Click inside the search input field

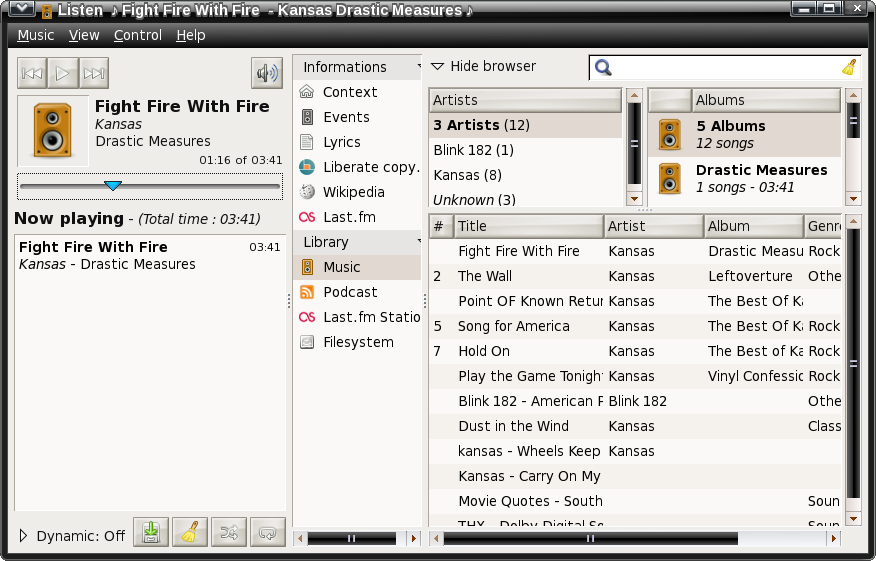(x=726, y=68)
